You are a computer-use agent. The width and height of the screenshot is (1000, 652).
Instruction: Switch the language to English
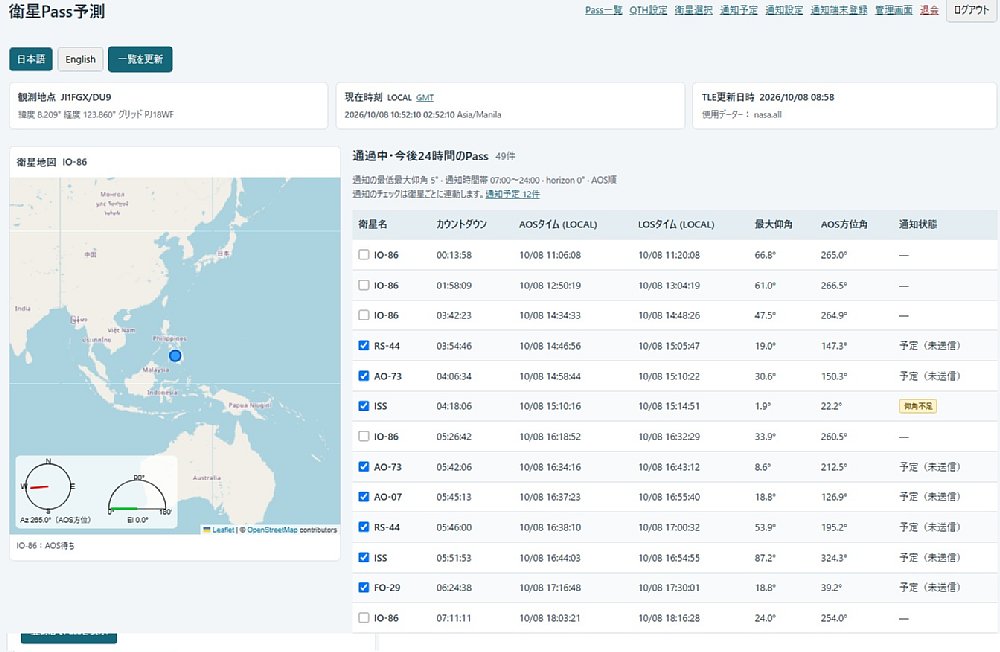point(80,59)
